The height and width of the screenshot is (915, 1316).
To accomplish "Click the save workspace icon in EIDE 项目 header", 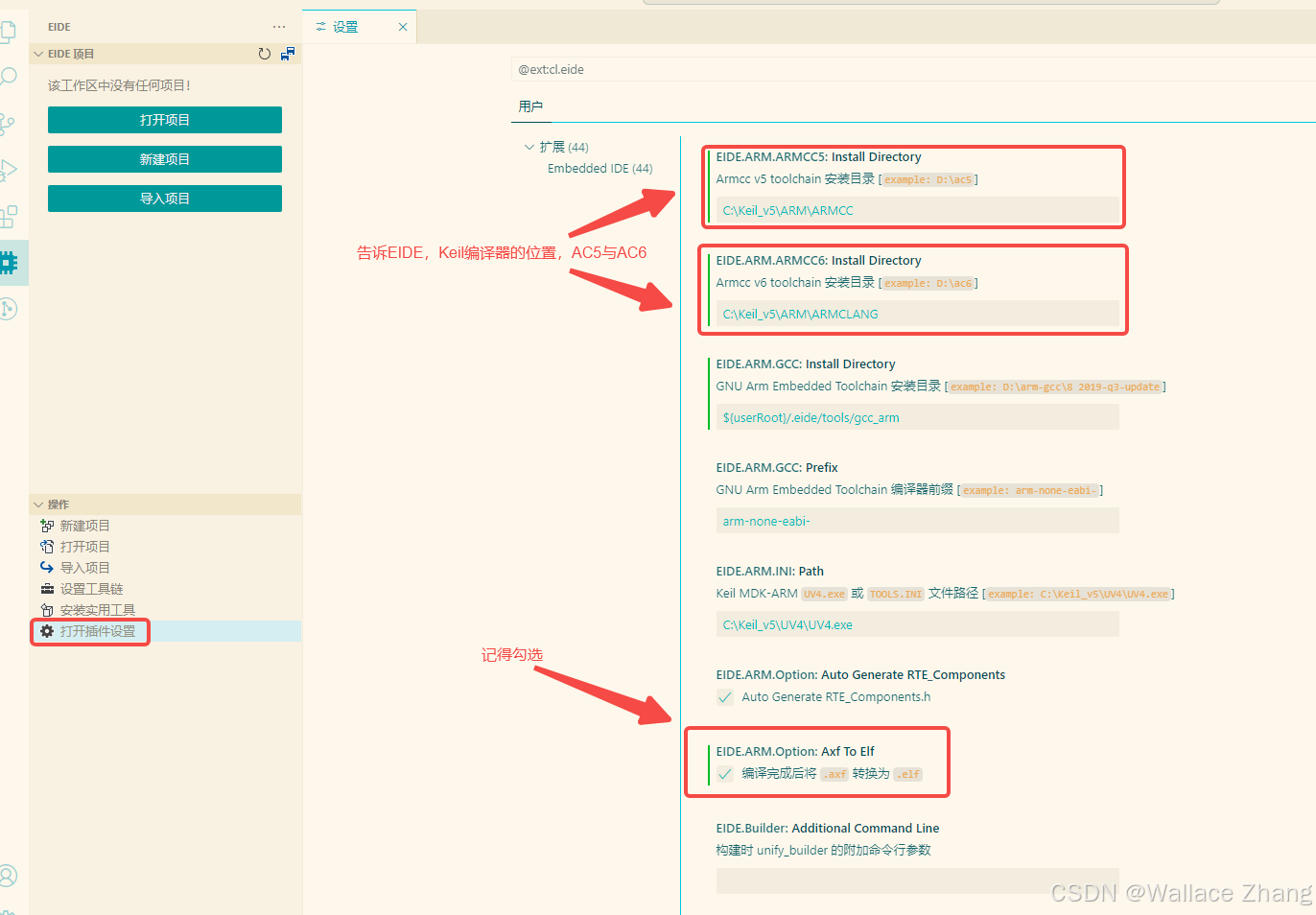I will pyautogui.click(x=287, y=54).
